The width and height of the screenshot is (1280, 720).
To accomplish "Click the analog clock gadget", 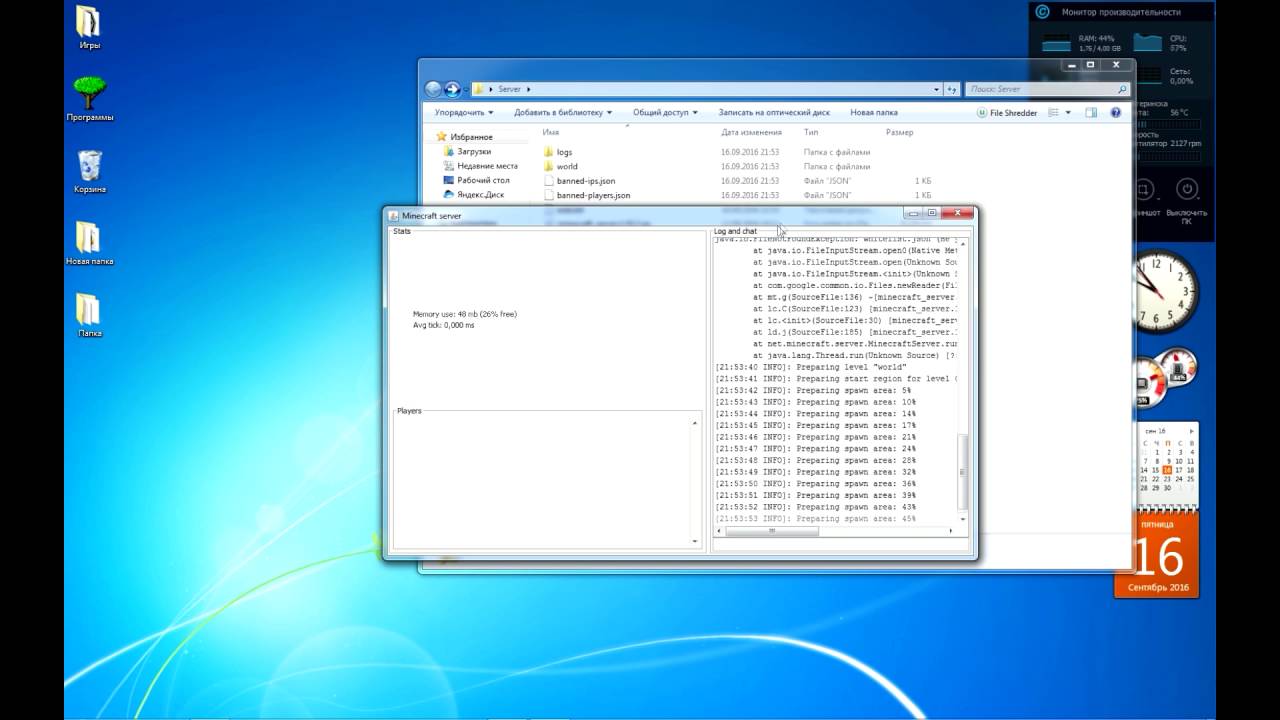I will coord(1165,291).
